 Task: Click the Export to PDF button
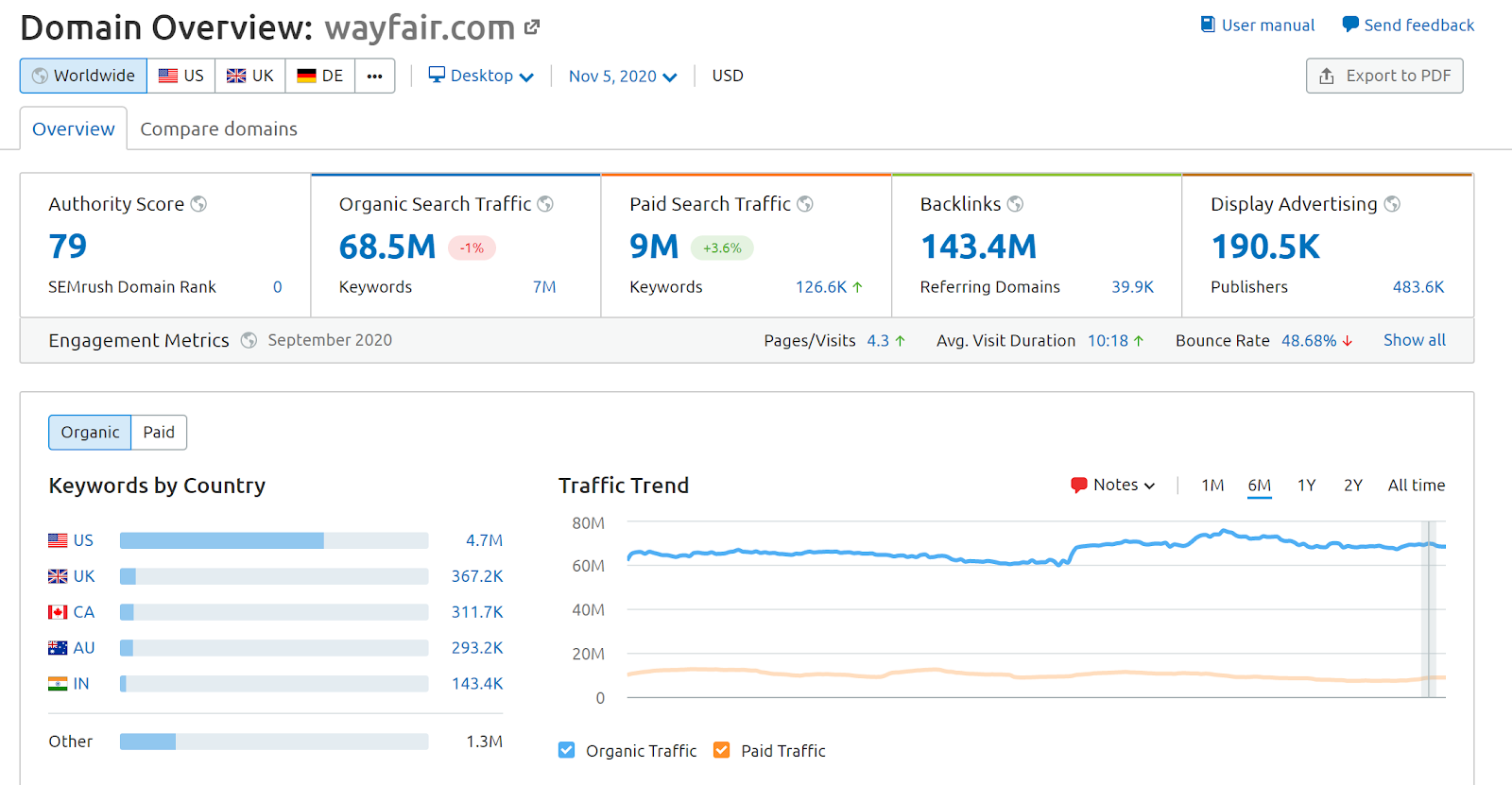tap(1383, 76)
